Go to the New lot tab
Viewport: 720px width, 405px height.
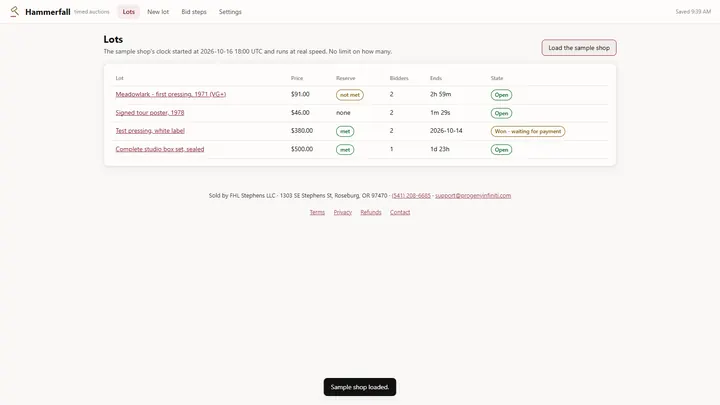(158, 12)
